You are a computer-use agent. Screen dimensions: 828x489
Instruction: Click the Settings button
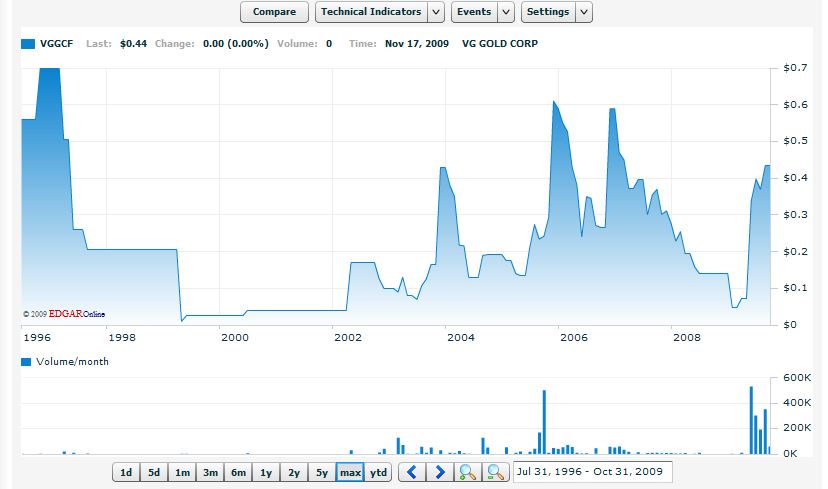coord(548,12)
